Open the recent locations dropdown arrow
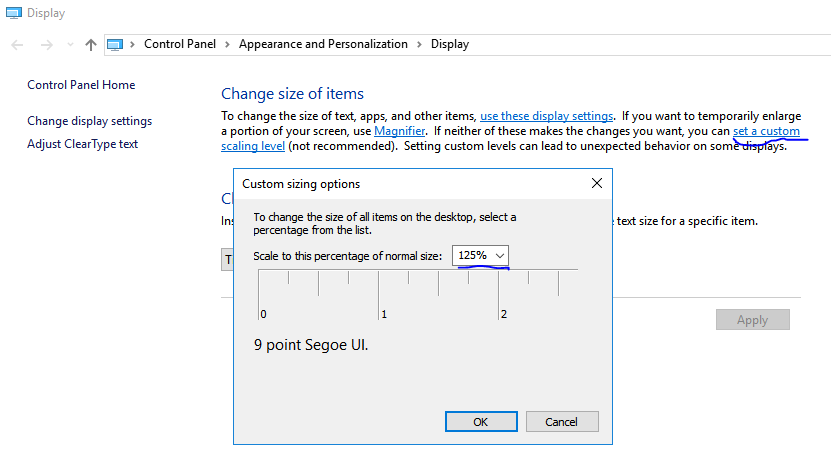This screenshot has width=831, height=455. [x=70, y=45]
